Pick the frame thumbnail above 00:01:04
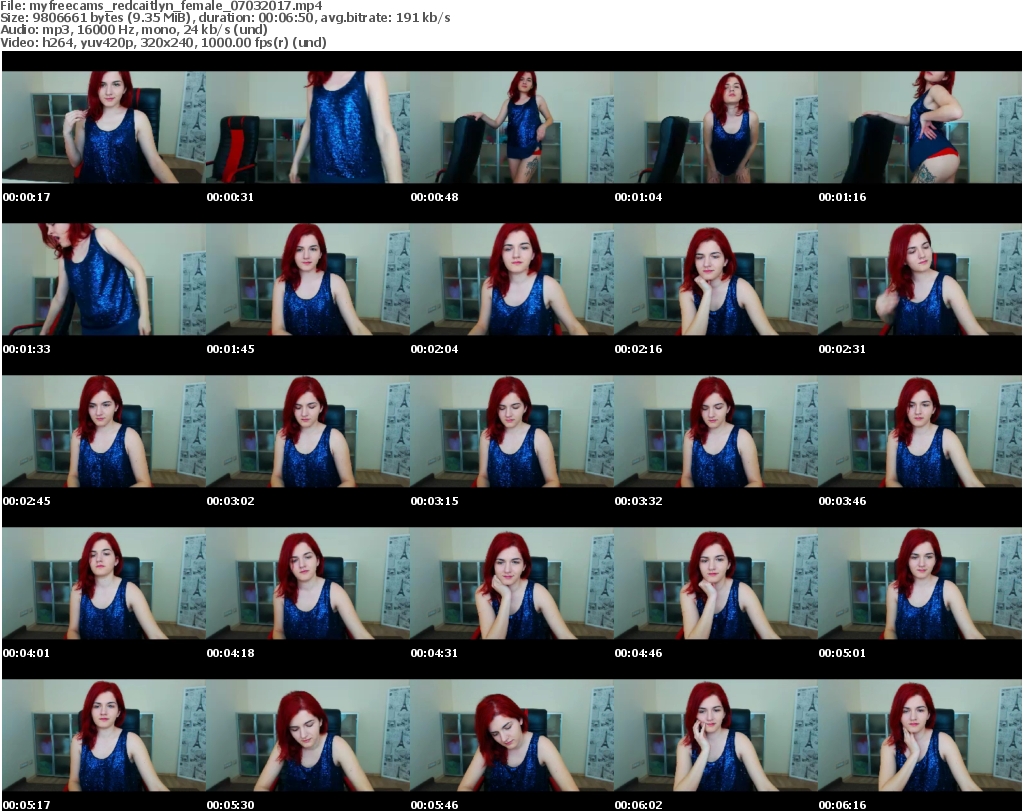Viewport: 1024px width, 811px height. click(716, 127)
